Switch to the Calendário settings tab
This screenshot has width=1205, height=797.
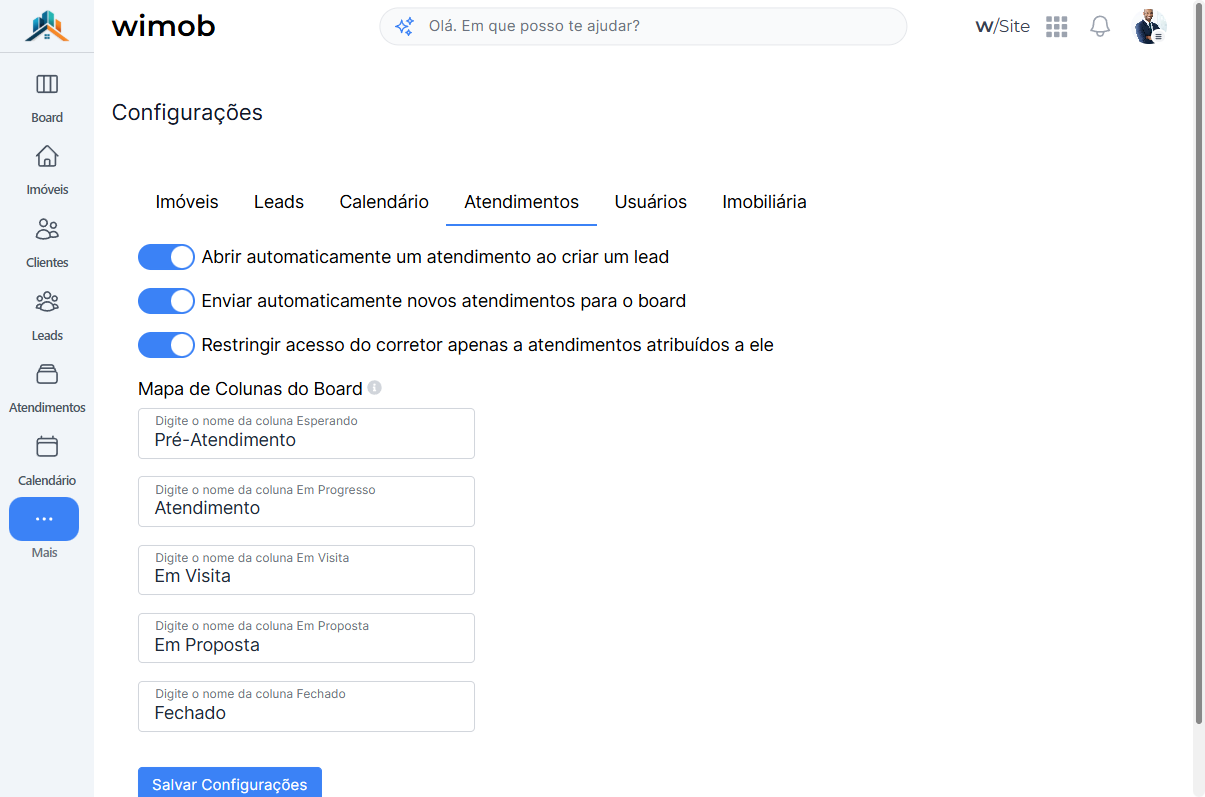(384, 202)
